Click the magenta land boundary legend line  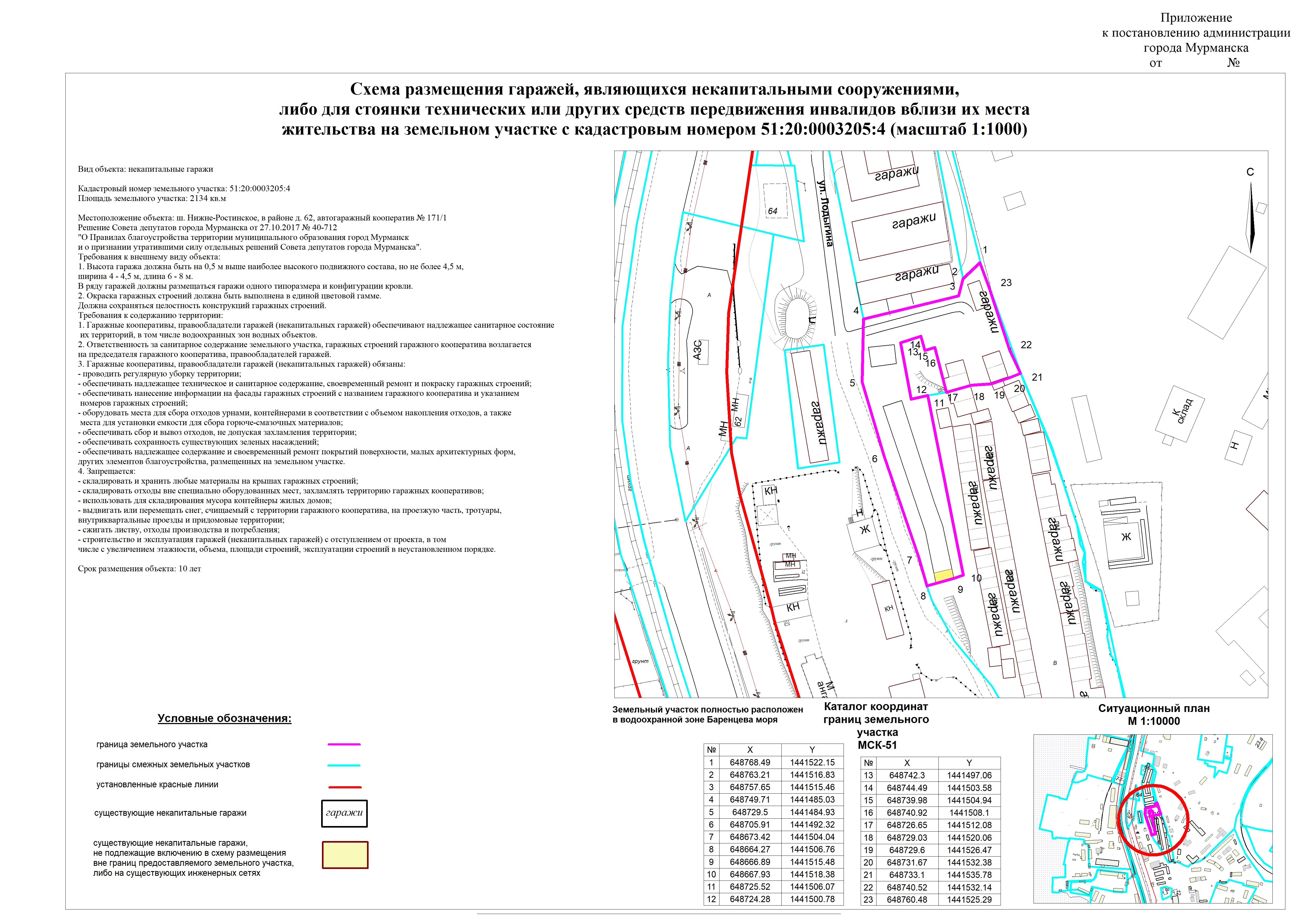click(344, 744)
